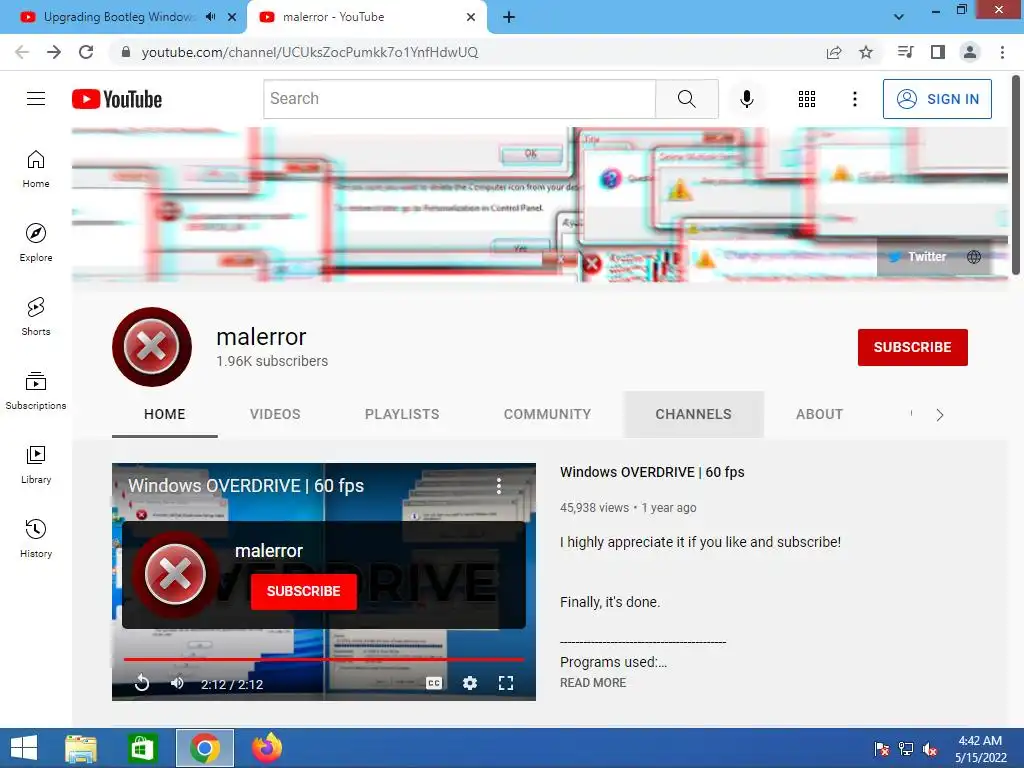
Task: Toggle Chrome side panel
Action: click(x=938, y=52)
